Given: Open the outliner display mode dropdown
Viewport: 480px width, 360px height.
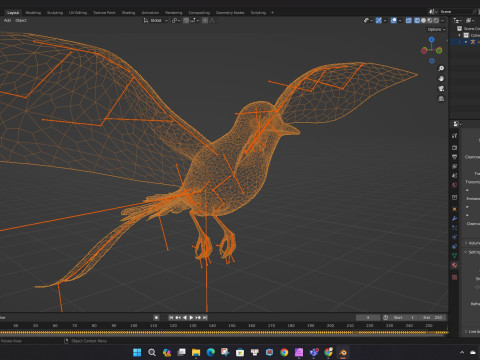Looking at the screenshot, I should [x=459, y=20].
